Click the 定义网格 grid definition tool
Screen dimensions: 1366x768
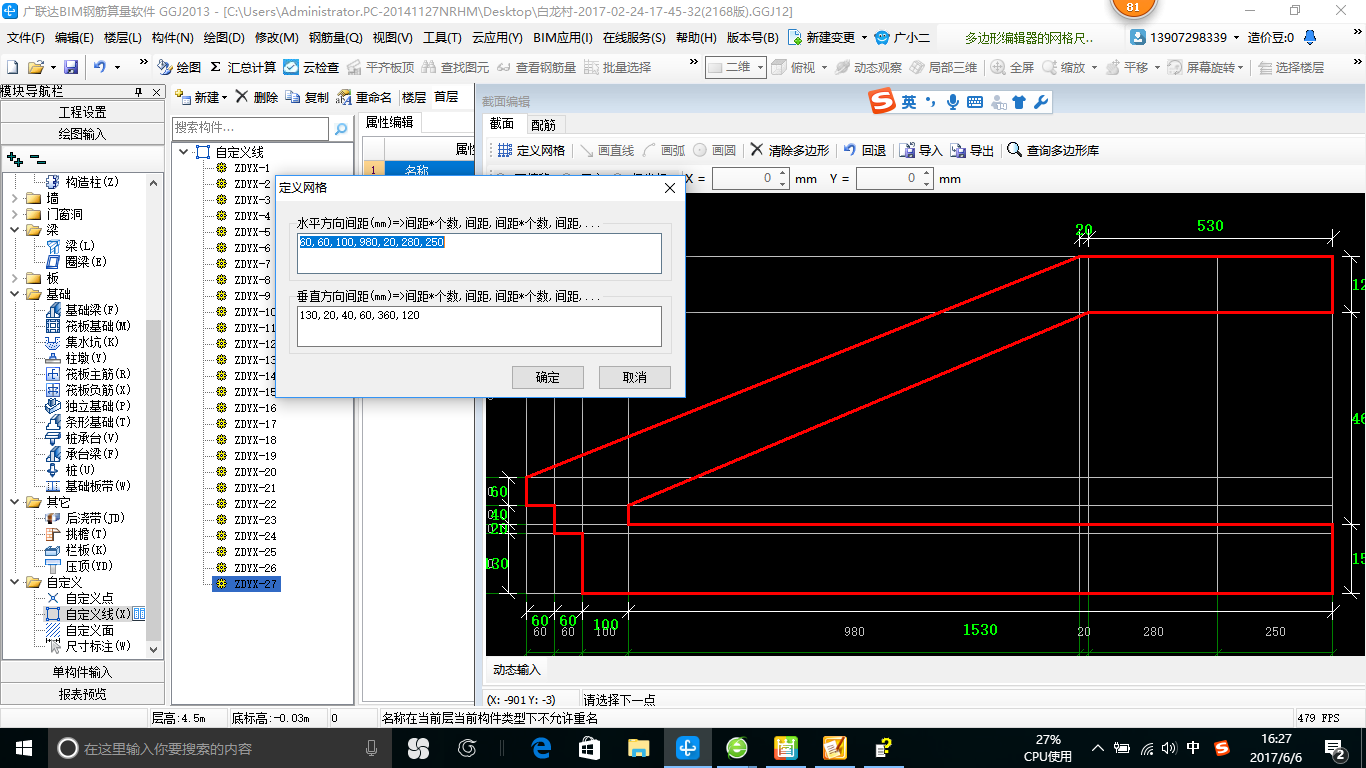click(x=531, y=150)
